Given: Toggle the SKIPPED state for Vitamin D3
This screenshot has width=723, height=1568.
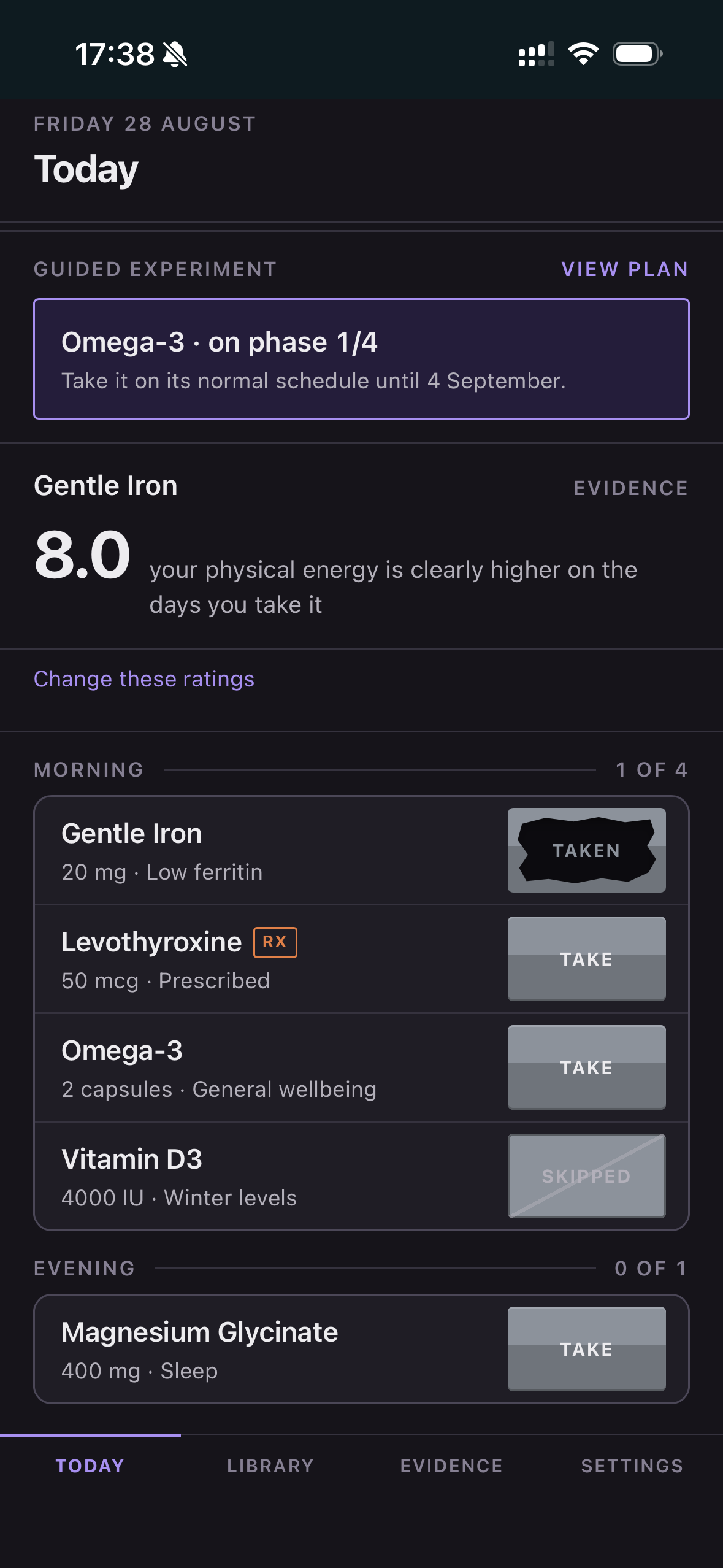Looking at the screenshot, I should tap(587, 1176).
